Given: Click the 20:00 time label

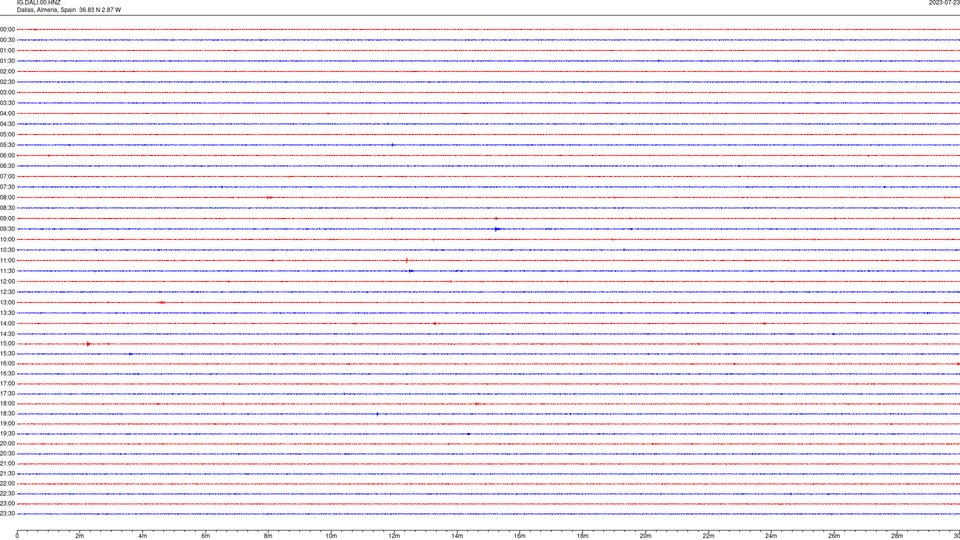Looking at the screenshot, I should [x=7, y=444].
